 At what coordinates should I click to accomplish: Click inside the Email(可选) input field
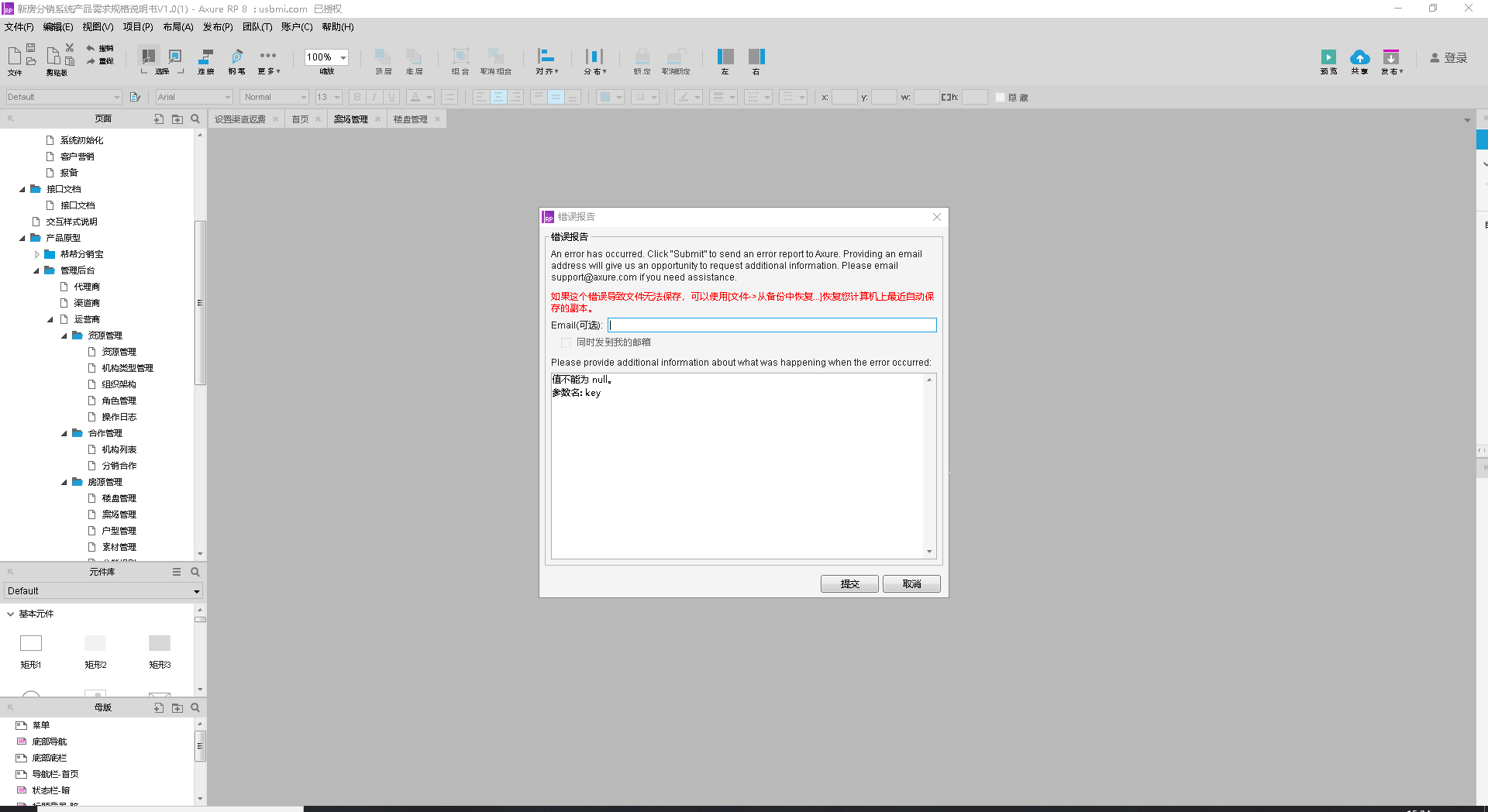coord(771,325)
